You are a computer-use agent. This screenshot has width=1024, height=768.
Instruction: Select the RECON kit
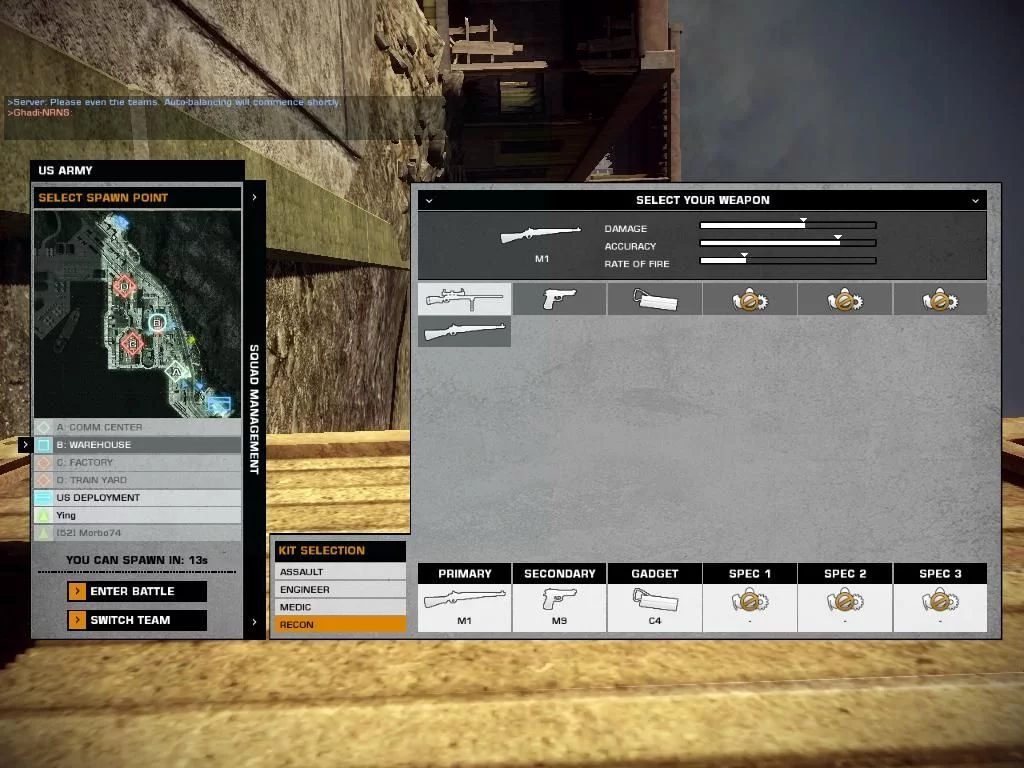[x=340, y=624]
